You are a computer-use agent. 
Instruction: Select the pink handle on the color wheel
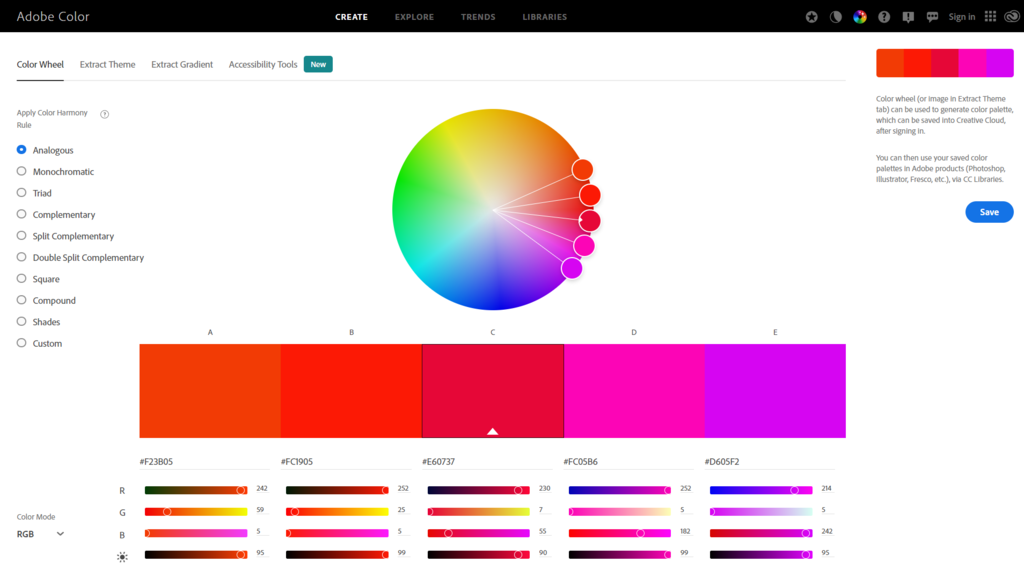pos(584,246)
